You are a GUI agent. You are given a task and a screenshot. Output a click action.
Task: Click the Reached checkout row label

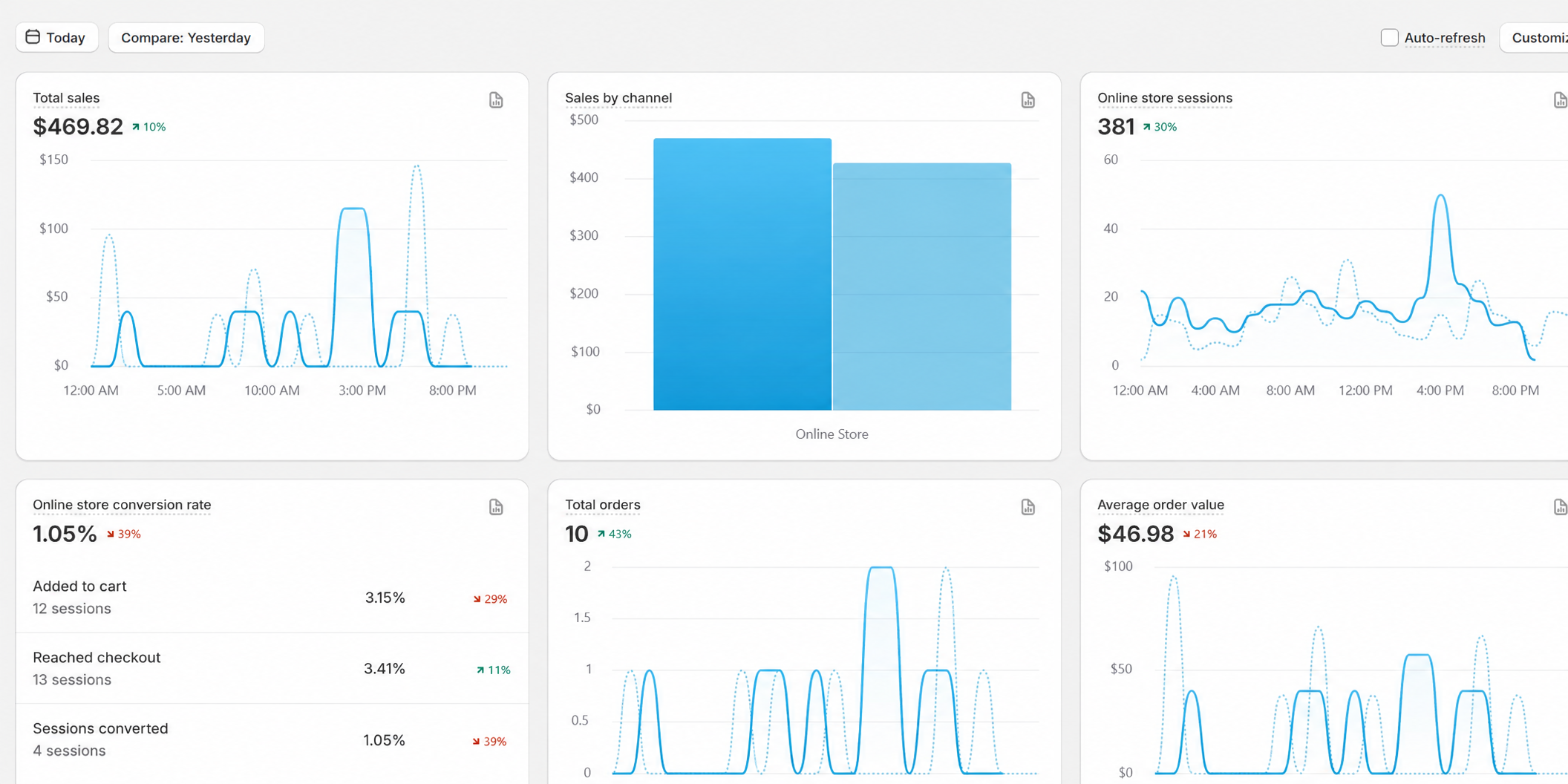97,657
